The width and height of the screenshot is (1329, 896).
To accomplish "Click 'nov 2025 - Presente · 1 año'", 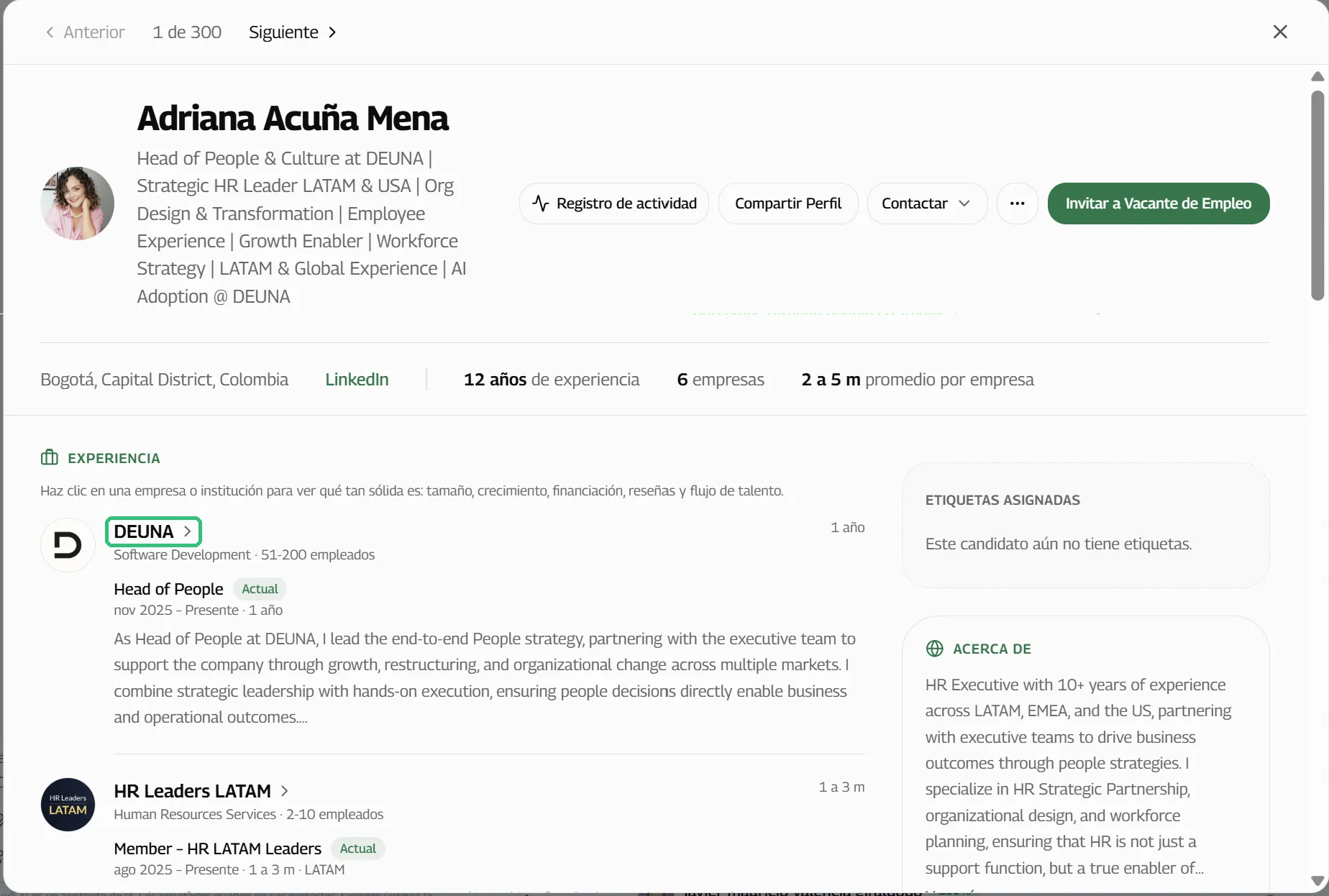I will (198, 610).
